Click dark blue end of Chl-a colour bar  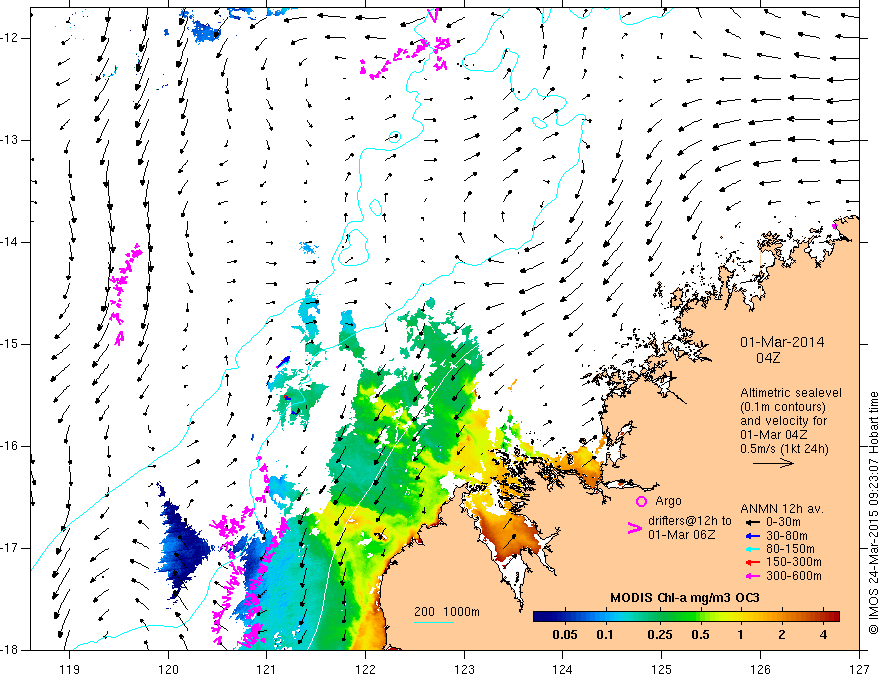tap(539, 616)
